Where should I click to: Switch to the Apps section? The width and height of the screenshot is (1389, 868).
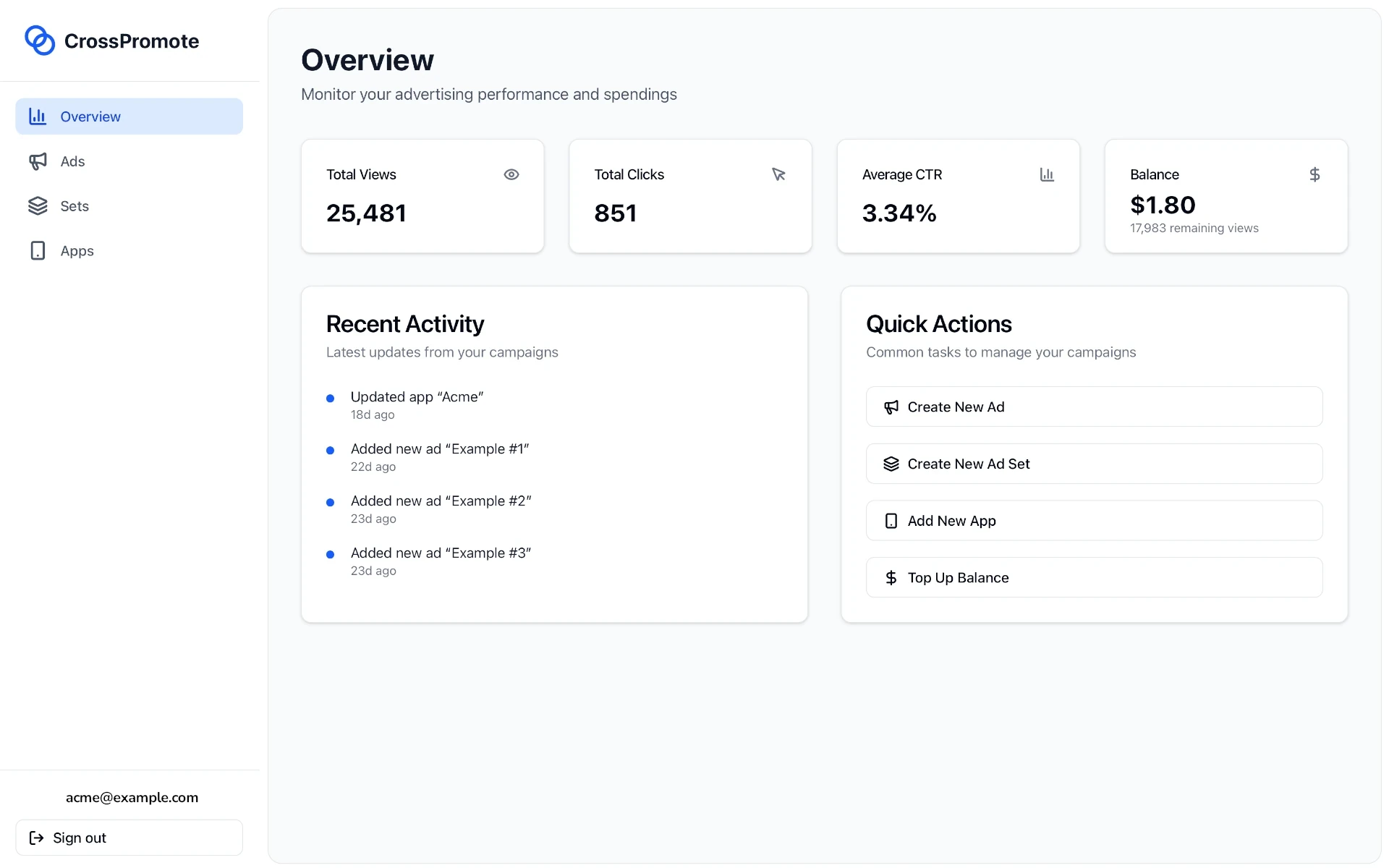coord(77,250)
